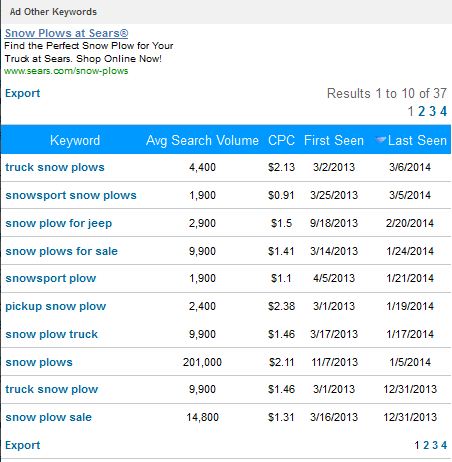Go to page 3 in bottom pagination
452x462 pixels.
coord(435,445)
